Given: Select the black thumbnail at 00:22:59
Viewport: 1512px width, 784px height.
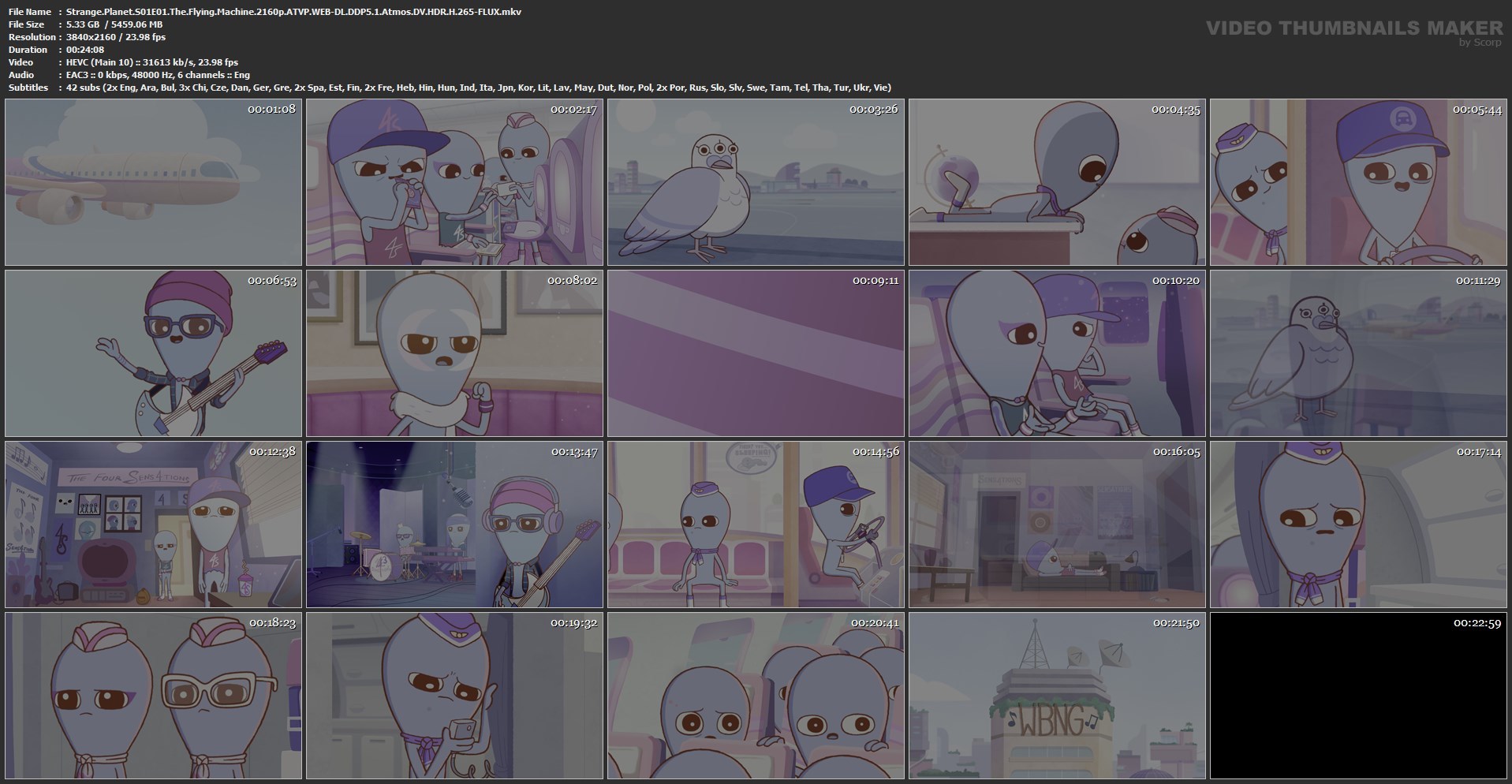Looking at the screenshot, I should [x=1358, y=696].
